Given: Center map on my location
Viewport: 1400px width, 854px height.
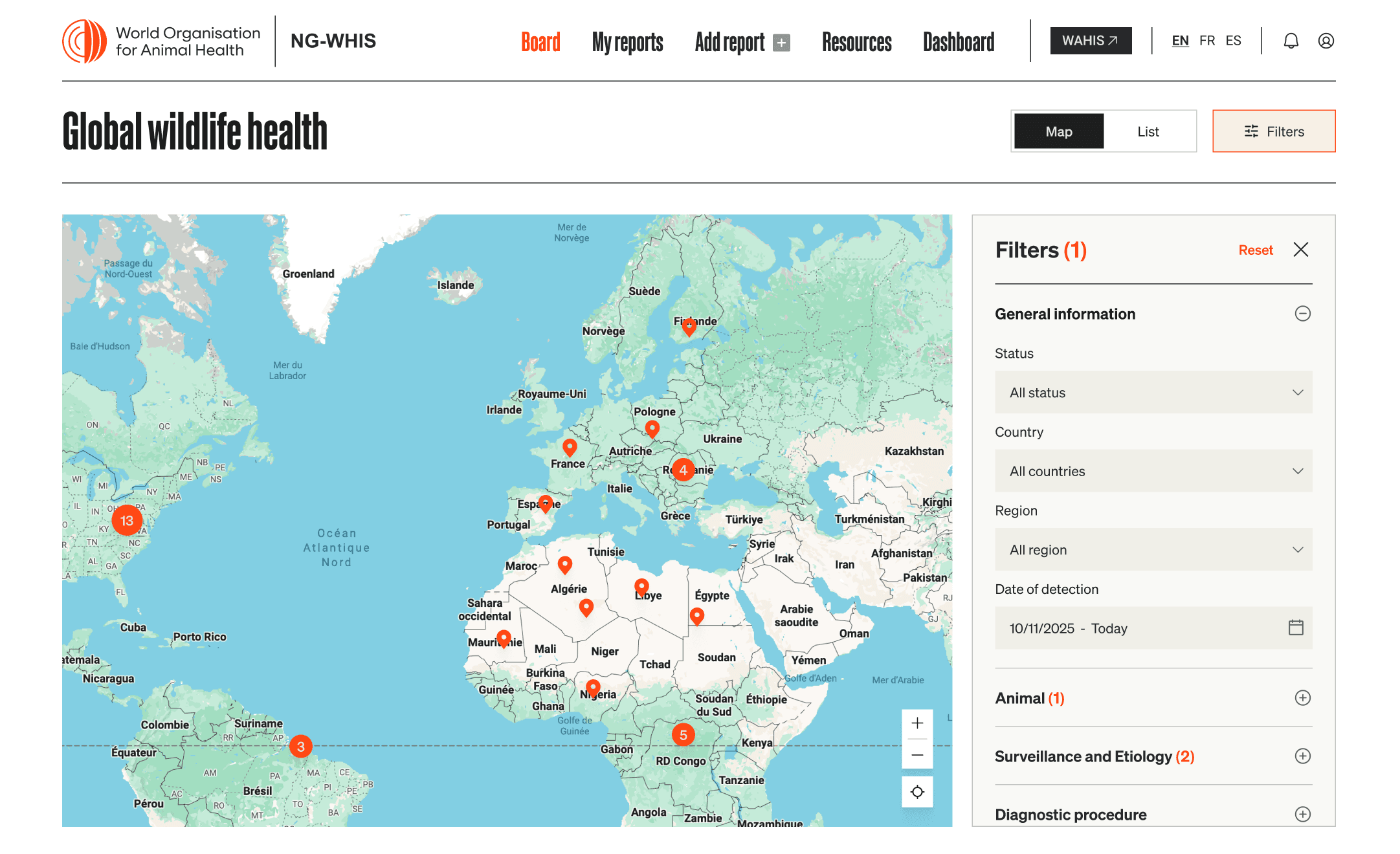Looking at the screenshot, I should (917, 792).
